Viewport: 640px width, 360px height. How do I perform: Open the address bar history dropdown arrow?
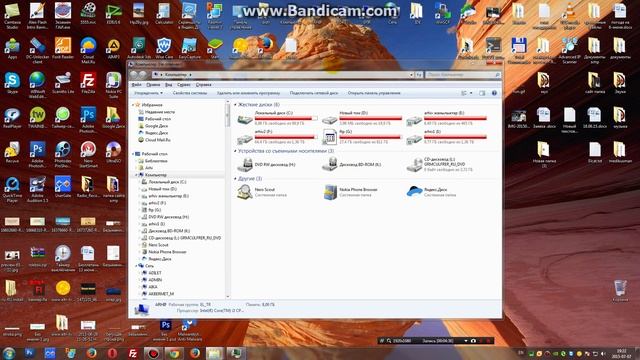pyautogui.click(x=411, y=75)
